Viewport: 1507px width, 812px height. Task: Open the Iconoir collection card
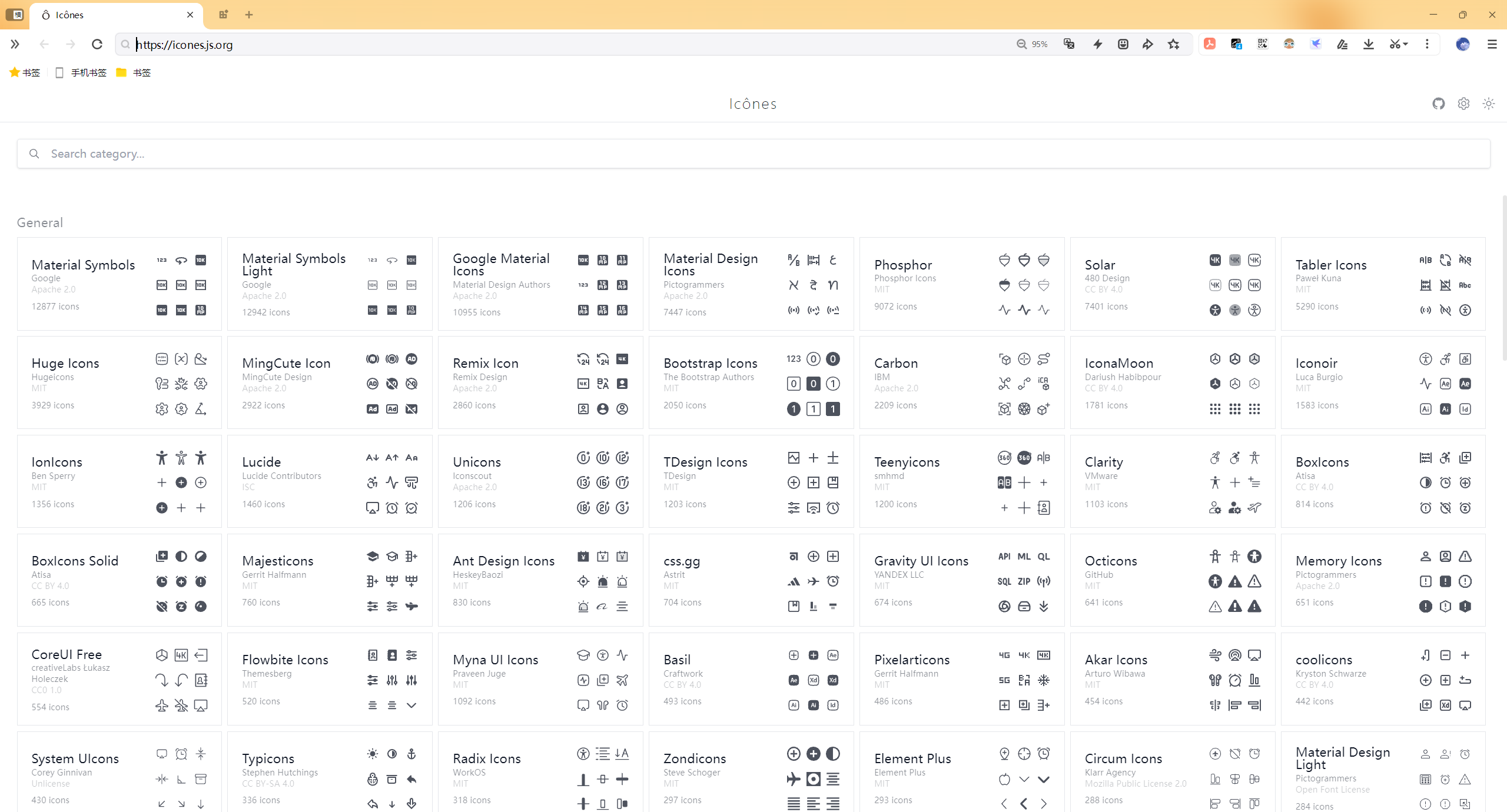(1383, 382)
